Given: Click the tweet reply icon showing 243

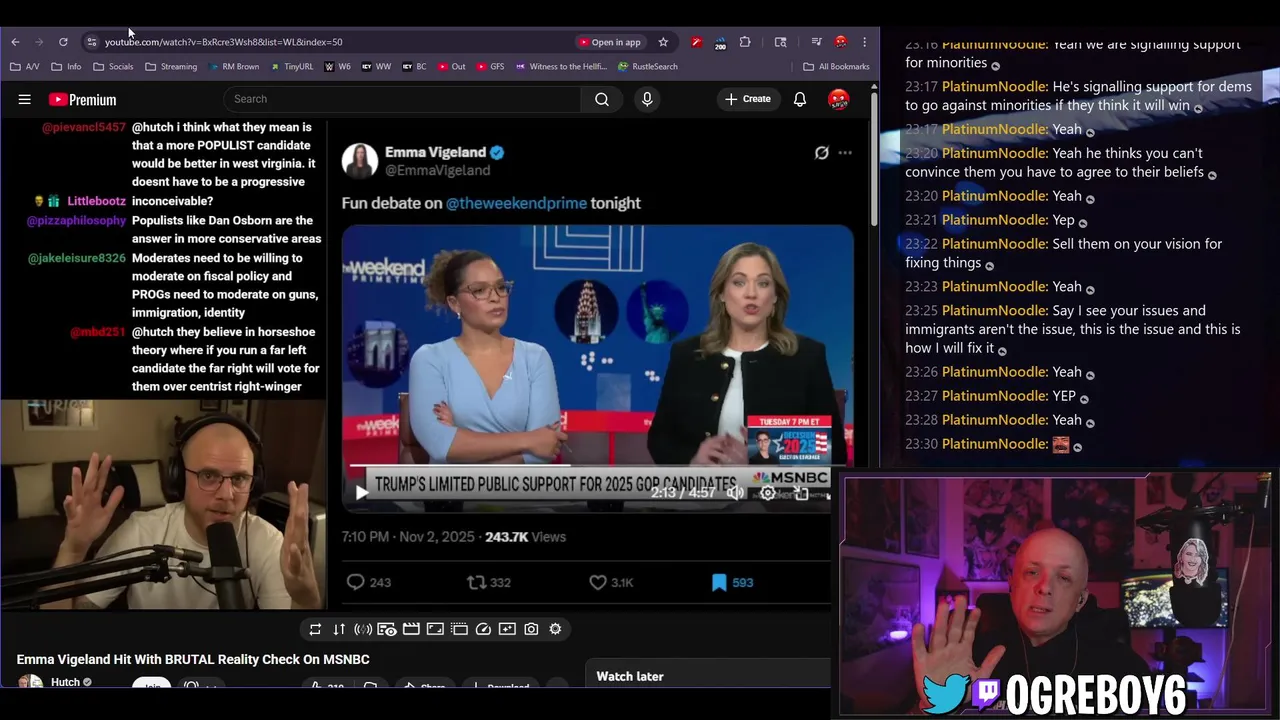Looking at the screenshot, I should click(x=355, y=582).
